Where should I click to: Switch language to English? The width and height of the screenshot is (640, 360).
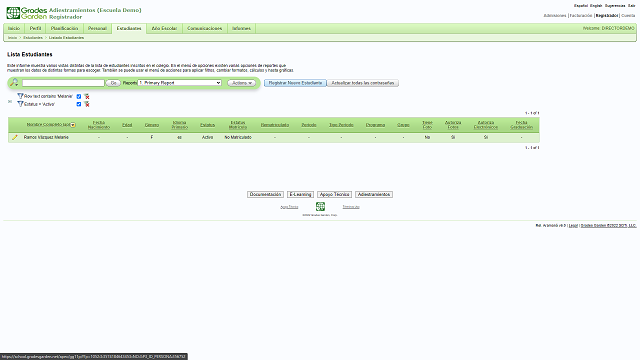pos(596,6)
